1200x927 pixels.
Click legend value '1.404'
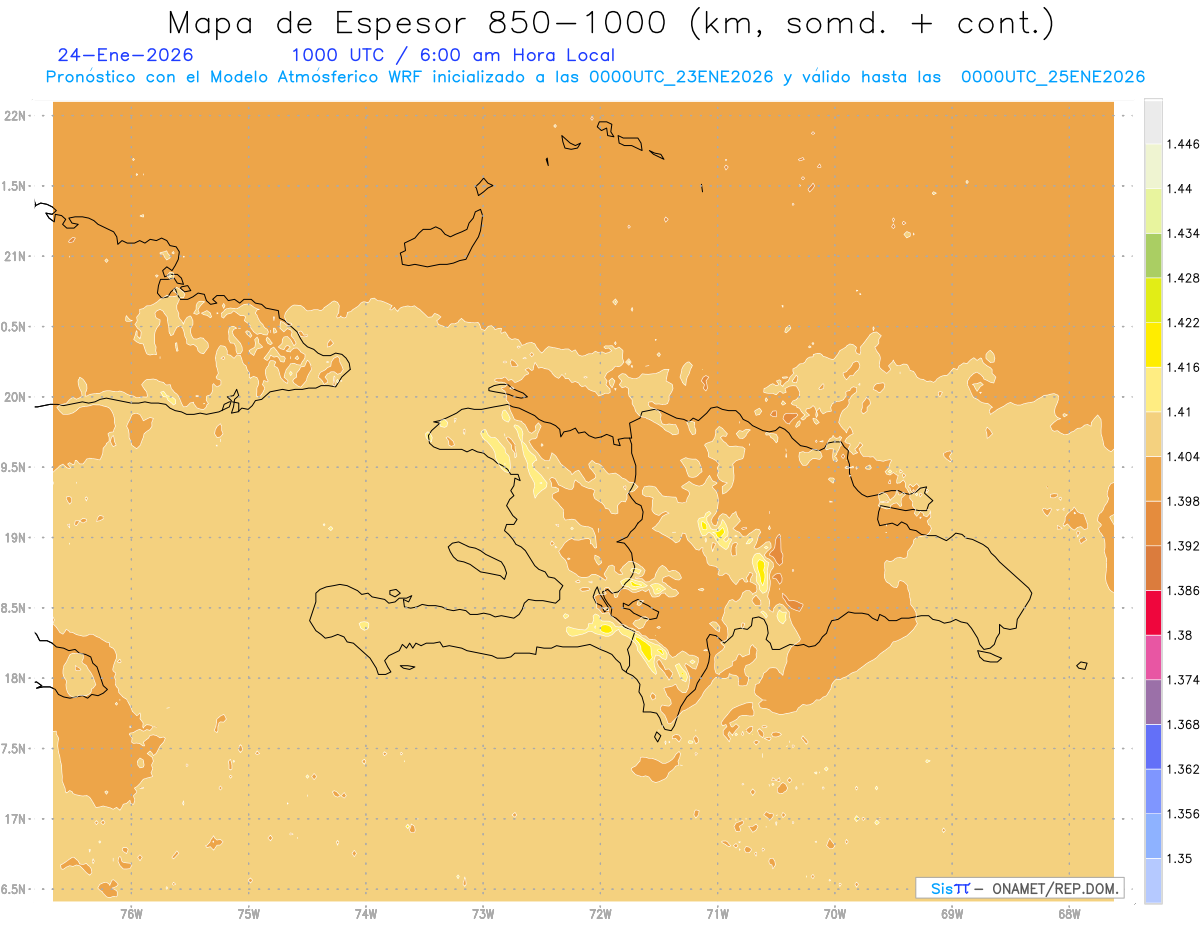pos(1185,457)
